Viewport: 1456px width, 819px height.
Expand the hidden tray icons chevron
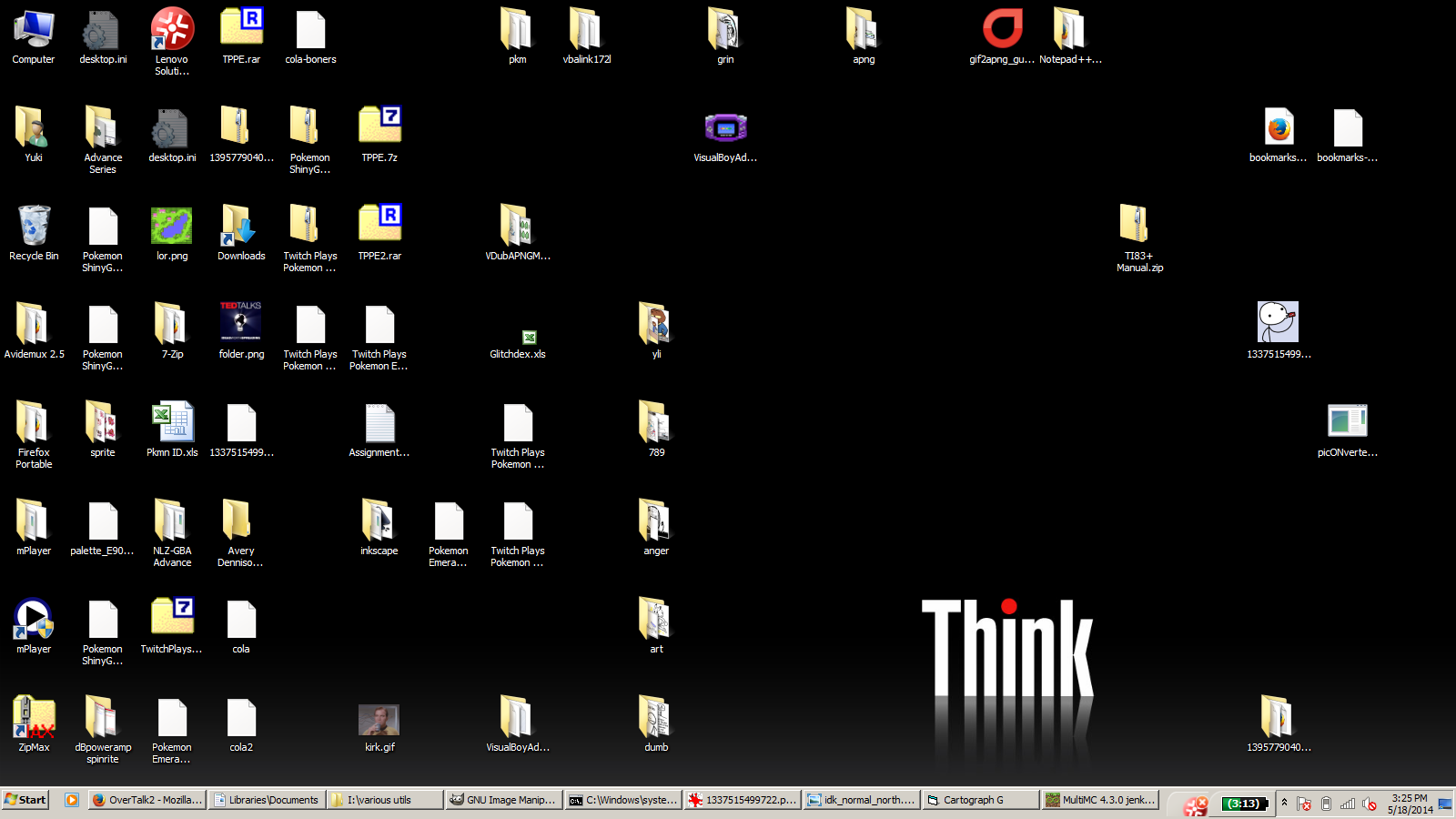click(x=1284, y=804)
